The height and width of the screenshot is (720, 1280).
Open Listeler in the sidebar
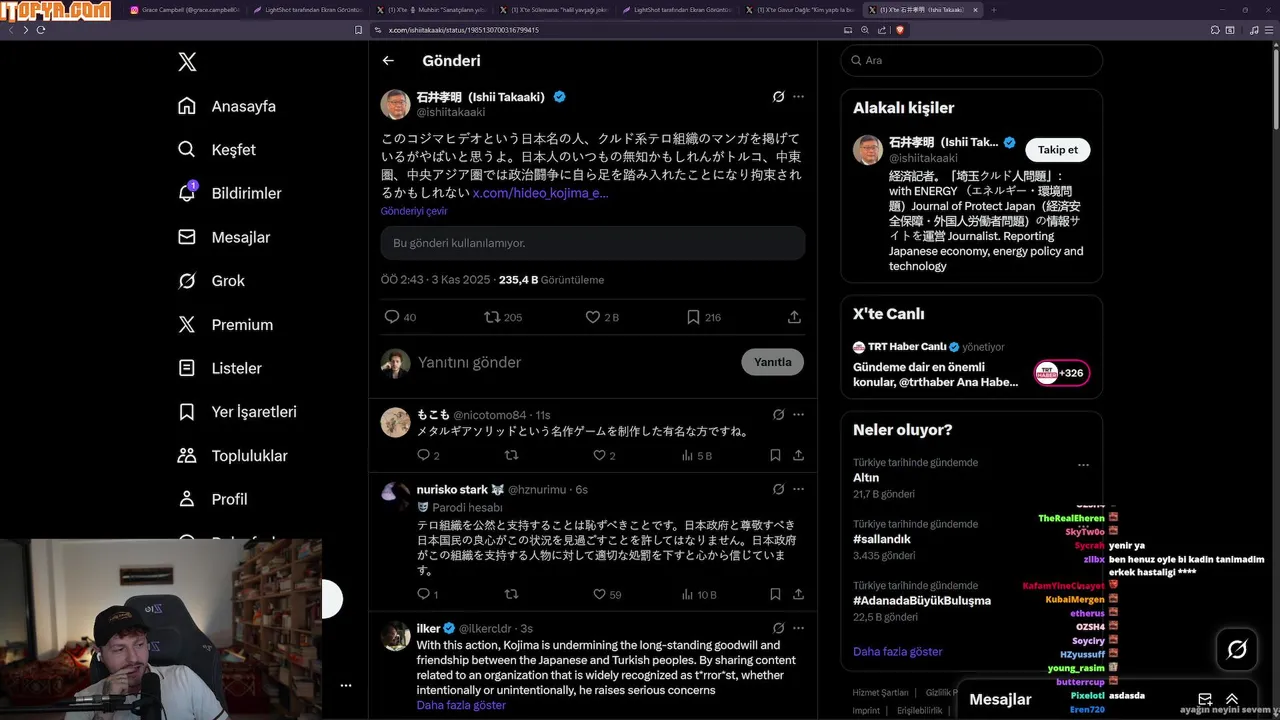(220, 368)
